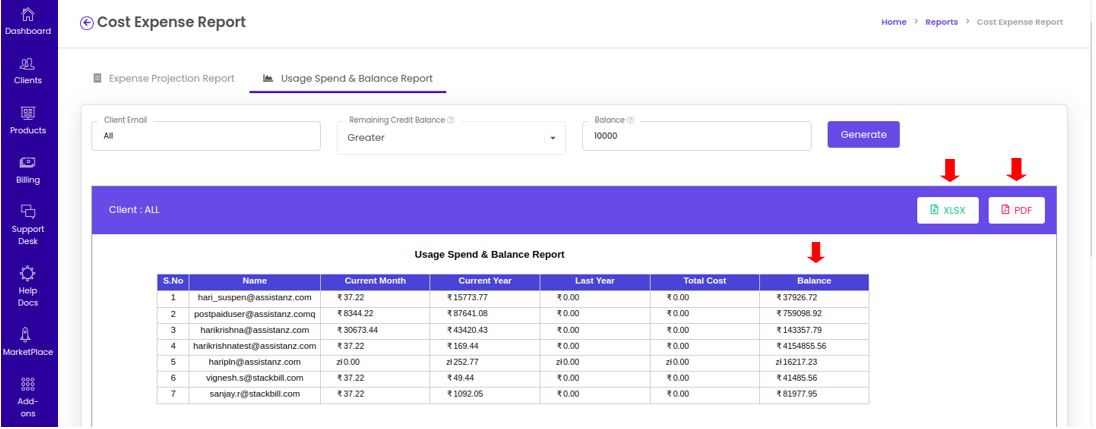Click the chart icon on Usage Spend tab
This screenshot has height=429, width=1096.
pos(268,78)
